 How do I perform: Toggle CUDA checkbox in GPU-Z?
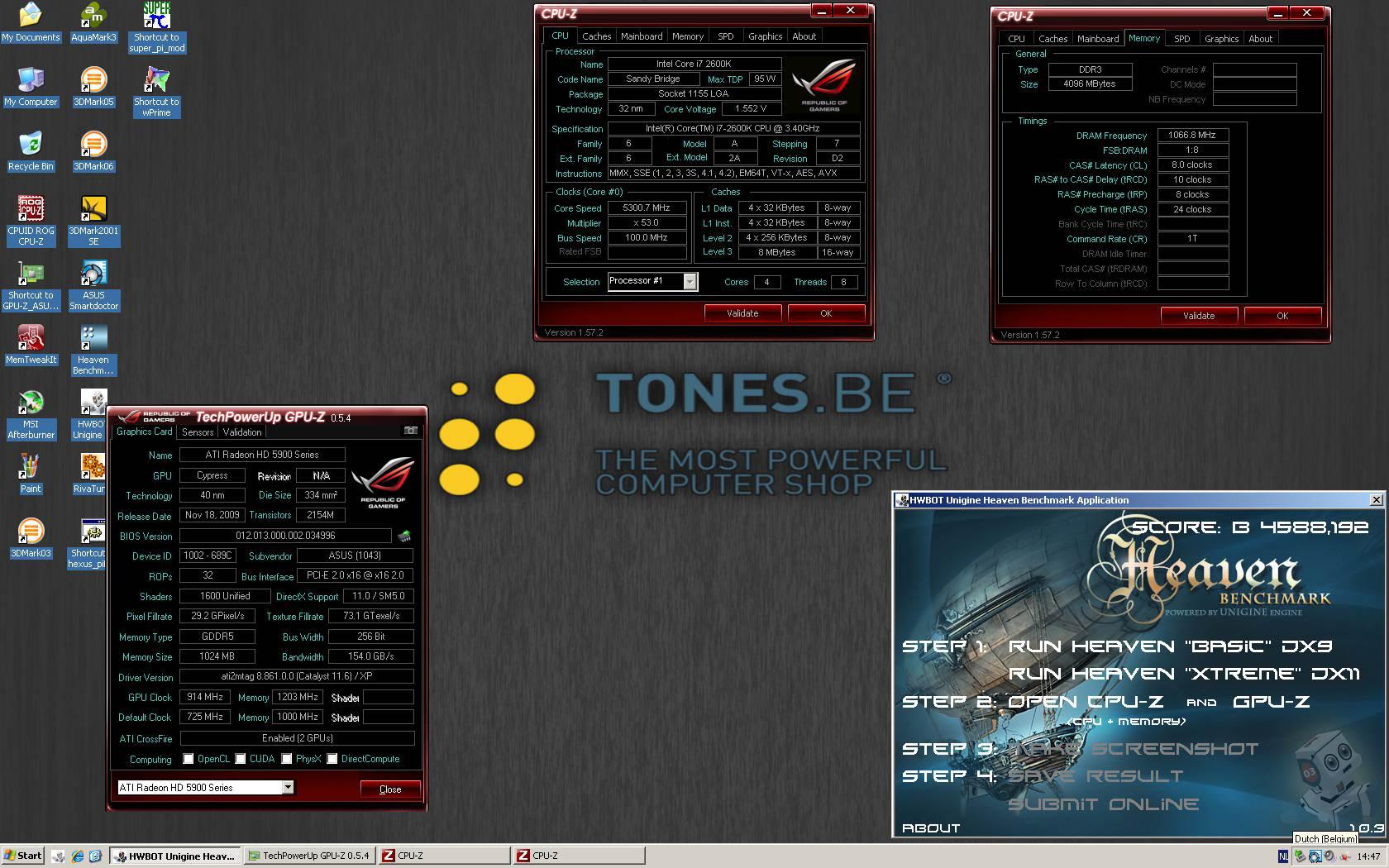pyautogui.click(x=241, y=759)
